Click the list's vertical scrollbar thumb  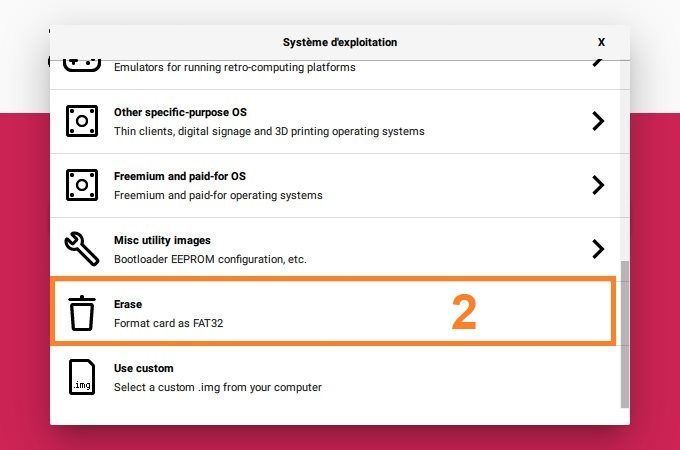[x=624, y=334]
